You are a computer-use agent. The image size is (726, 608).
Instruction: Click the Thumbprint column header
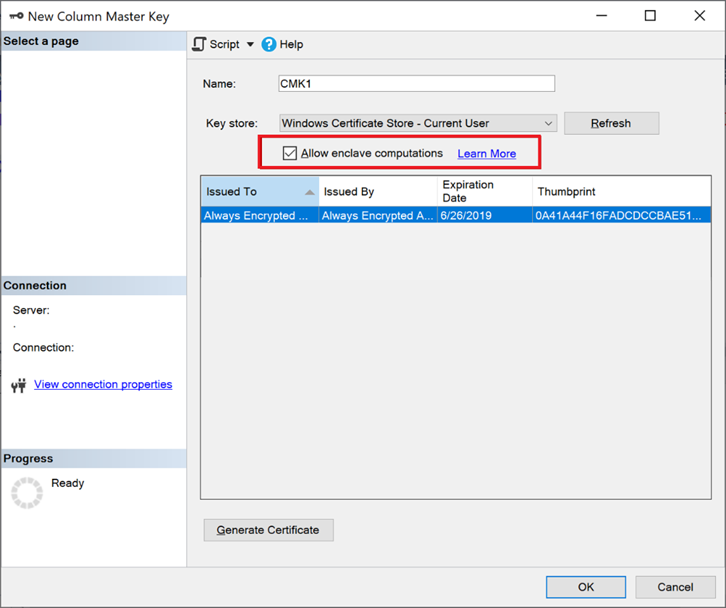click(x=622, y=191)
